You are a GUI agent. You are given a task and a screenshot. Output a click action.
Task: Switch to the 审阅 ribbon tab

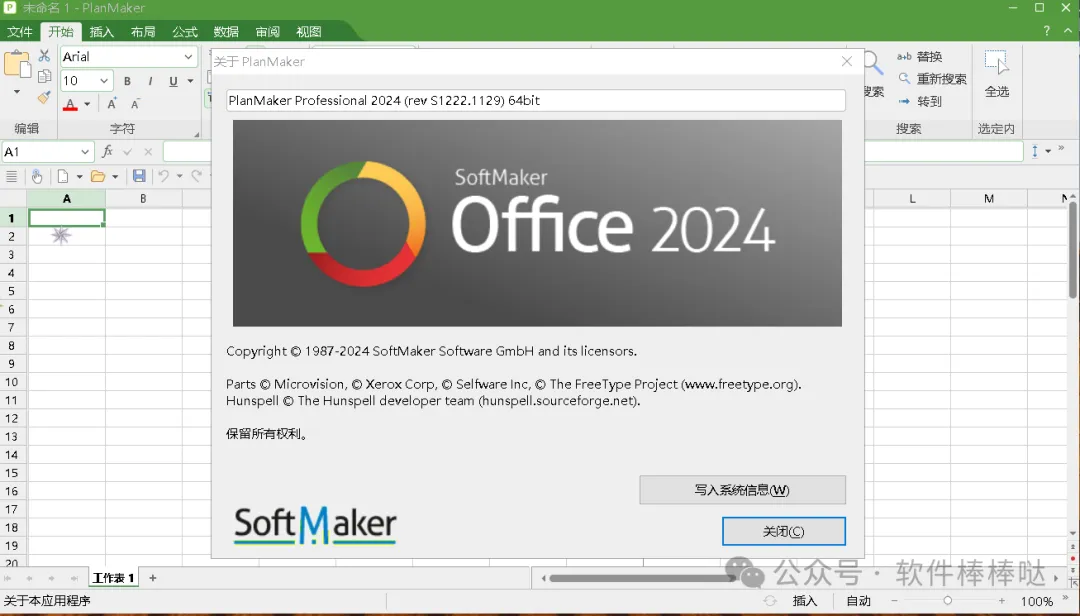267,32
